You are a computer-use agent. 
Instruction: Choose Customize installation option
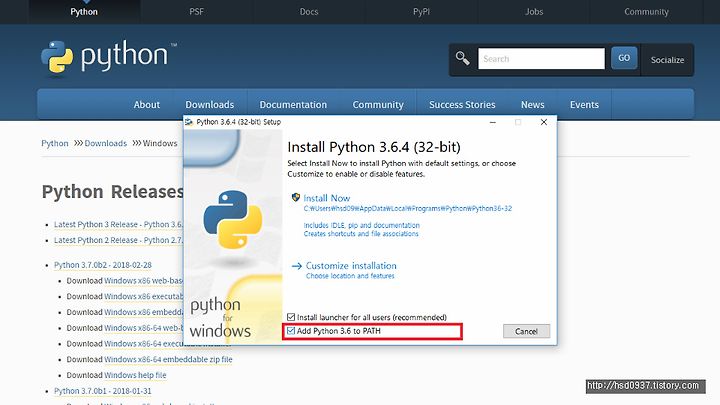[351, 265]
